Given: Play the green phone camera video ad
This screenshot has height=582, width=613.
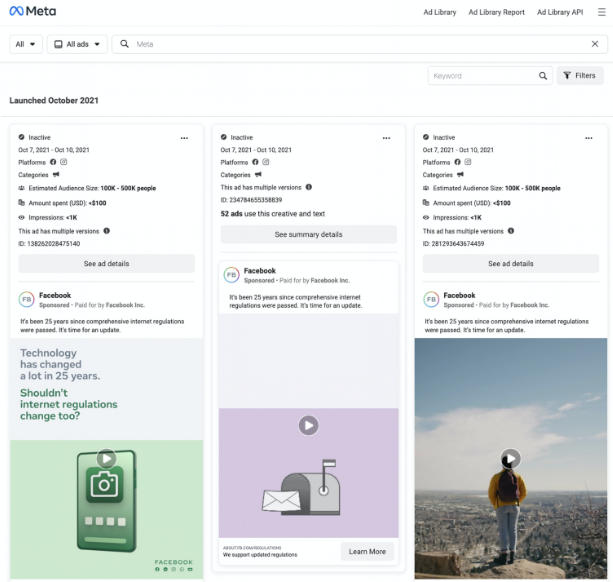Looking at the screenshot, I should tap(106, 458).
